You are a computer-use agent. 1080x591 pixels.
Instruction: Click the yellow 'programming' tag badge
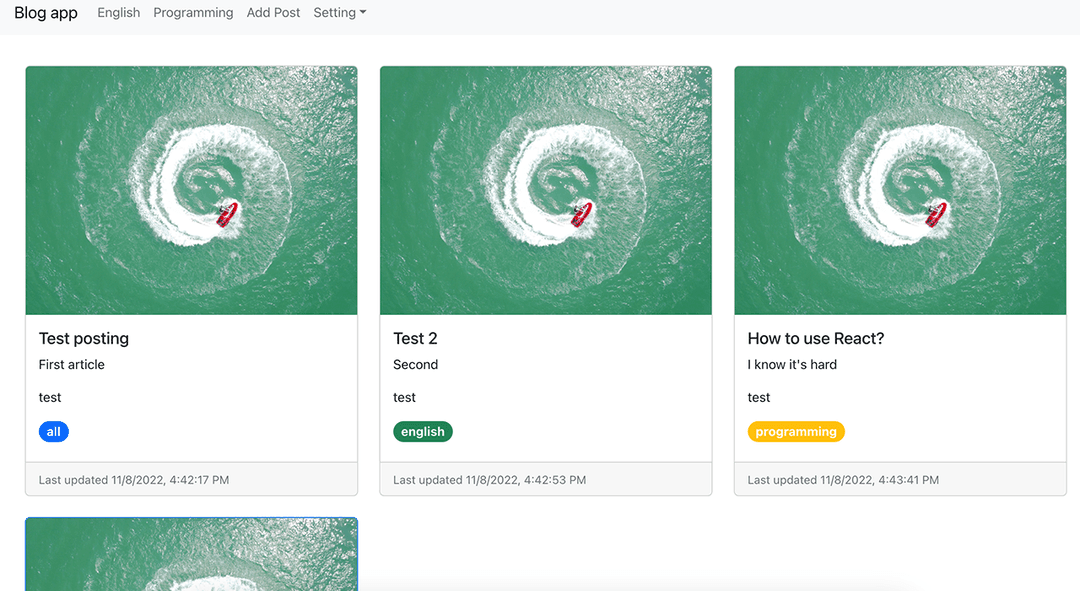click(x=796, y=432)
